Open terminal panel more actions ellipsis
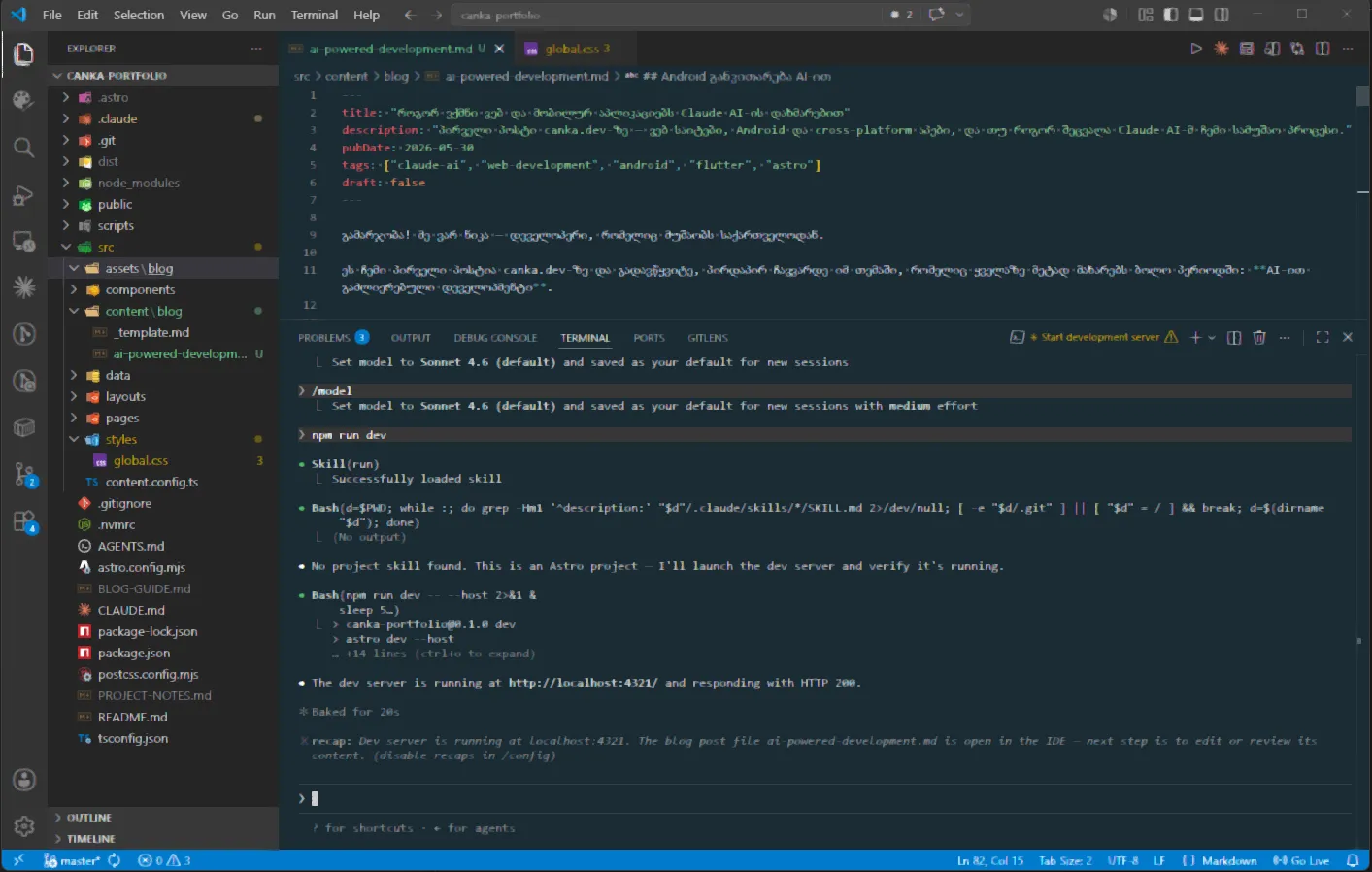This screenshot has height=872, width=1372. click(1285, 337)
